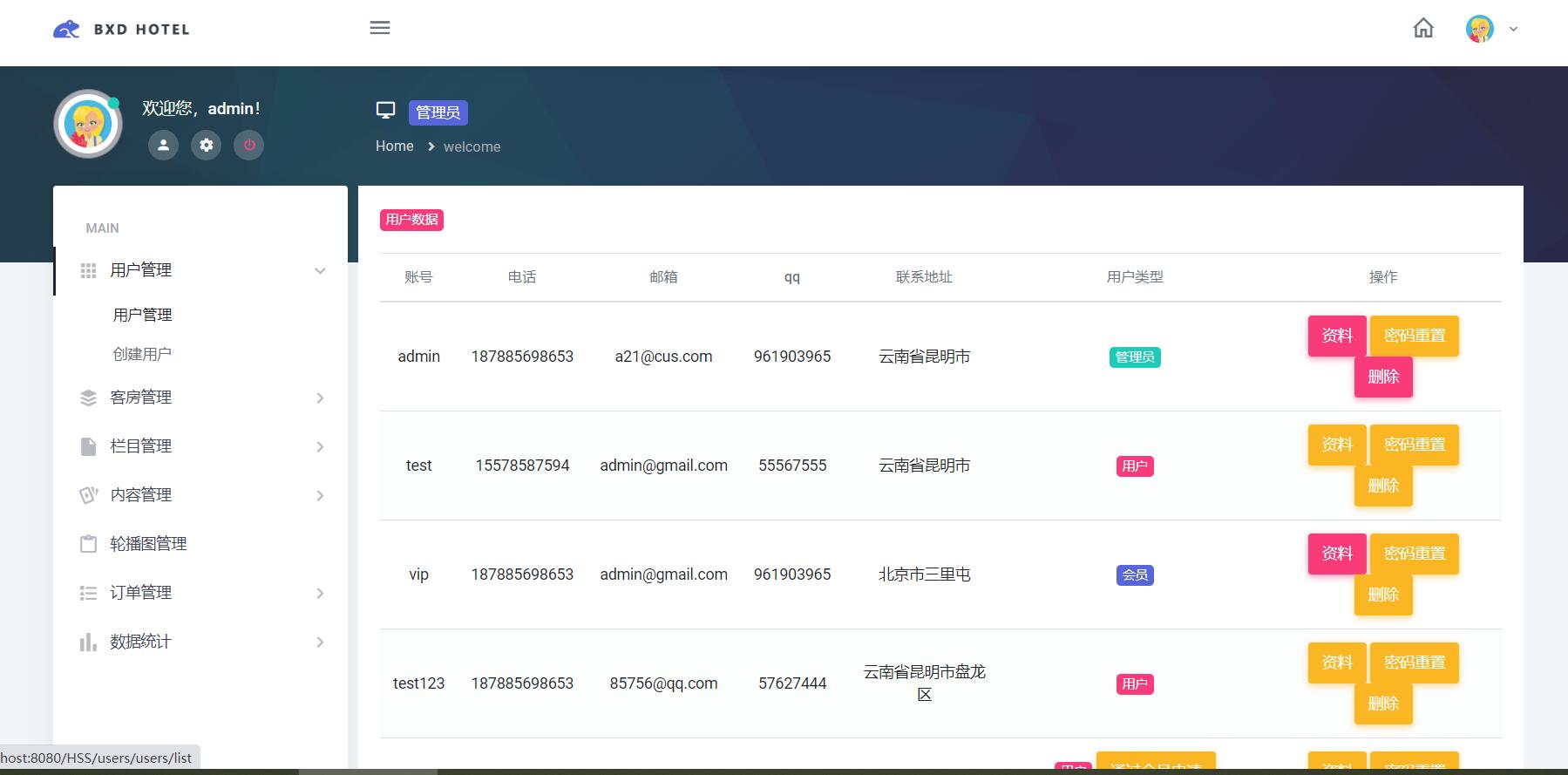Click 删除 for the test123 row
Viewport: 1568px width, 775px height.
(x=1383, y=704)
